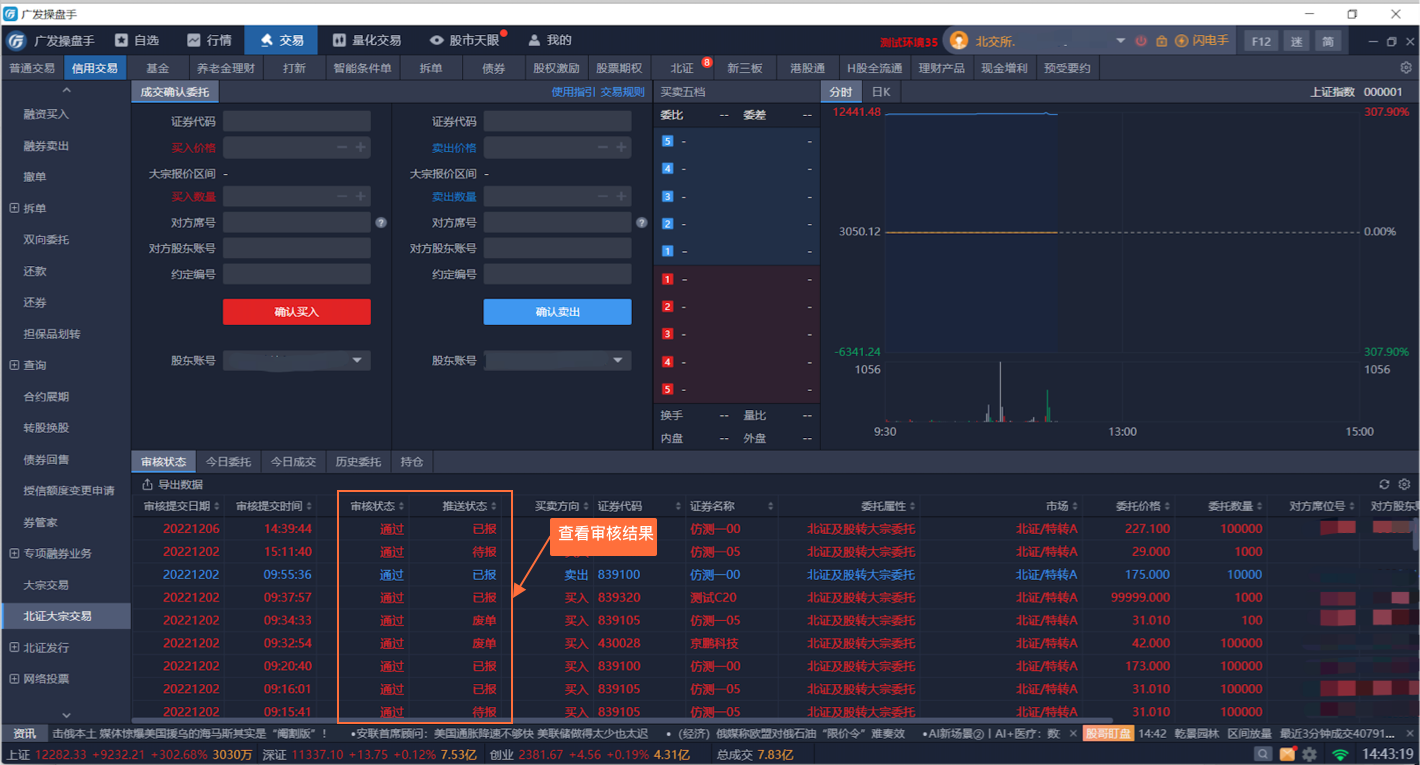
Task: Open the 北证 tab with badge
Action: [682, 68]
